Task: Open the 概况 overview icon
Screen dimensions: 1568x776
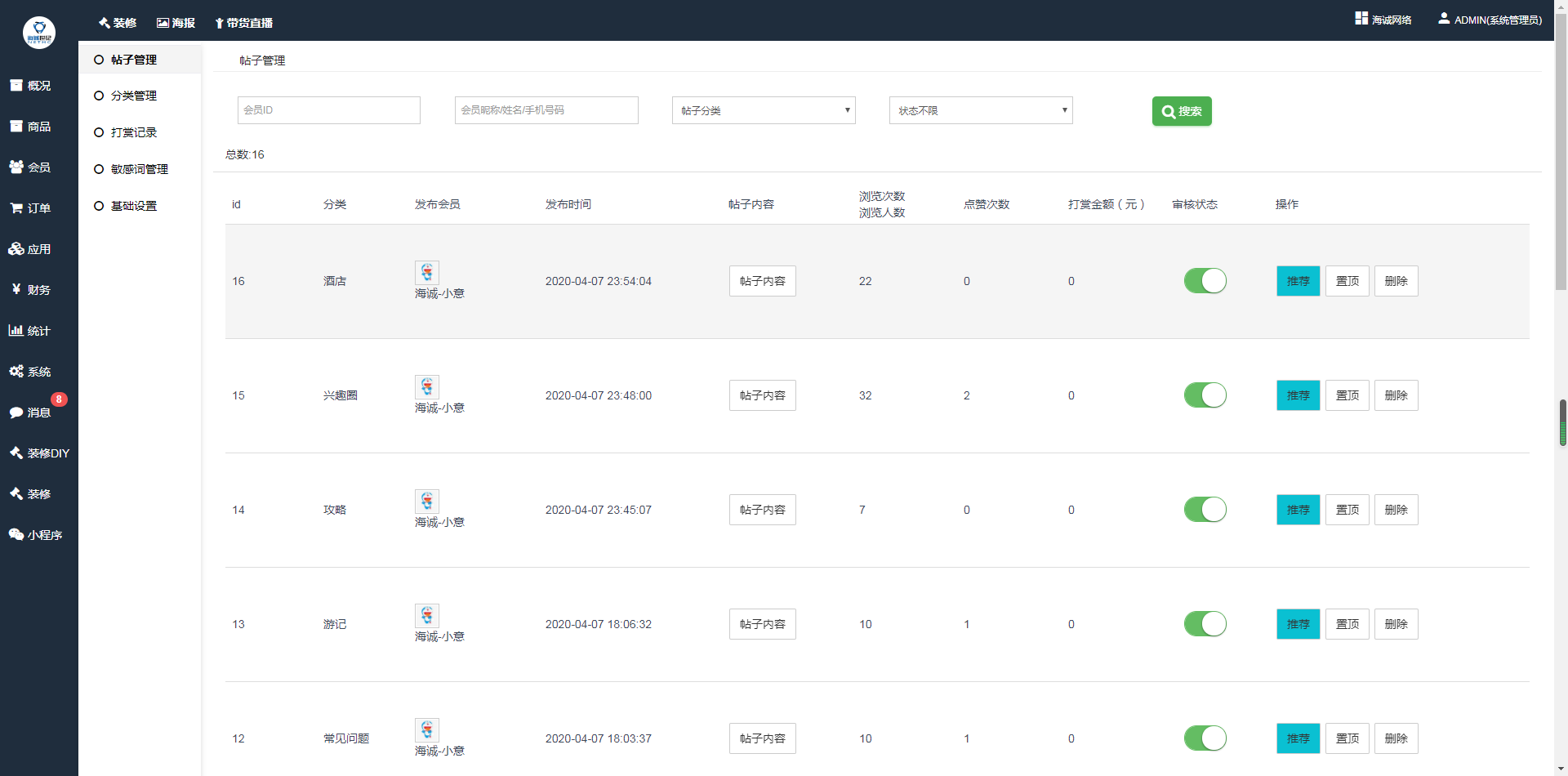Action: (16, 85)
